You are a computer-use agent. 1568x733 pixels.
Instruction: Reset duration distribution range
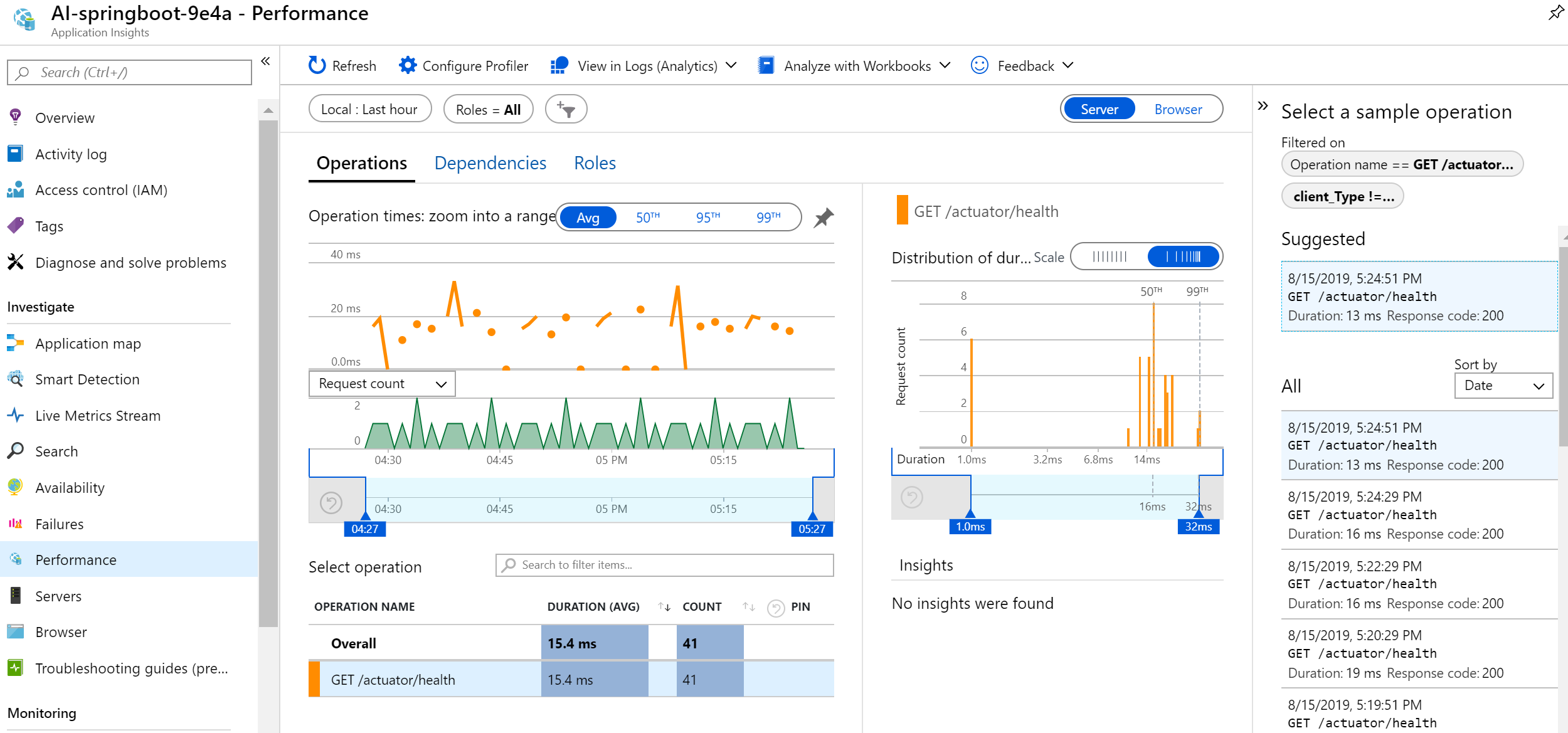tap(912, 497)
